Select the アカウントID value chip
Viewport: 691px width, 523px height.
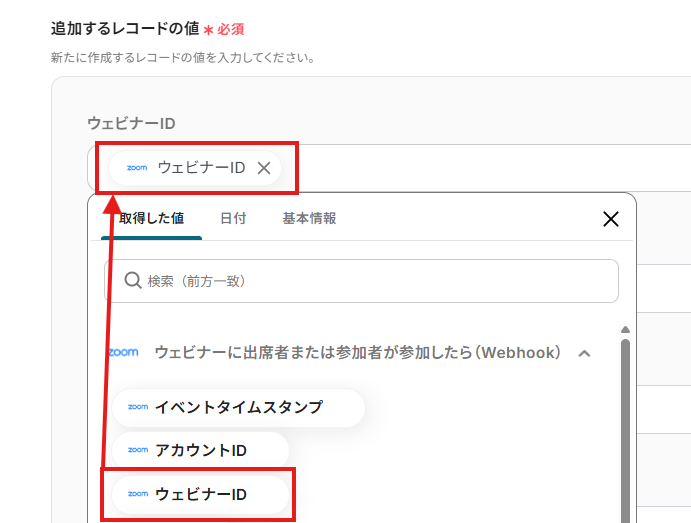coord(201,450)
